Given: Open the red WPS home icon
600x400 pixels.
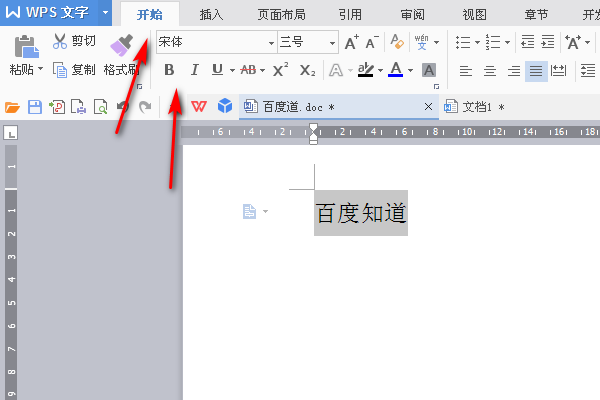Looking at the screenshot, I should coord(199,106).
